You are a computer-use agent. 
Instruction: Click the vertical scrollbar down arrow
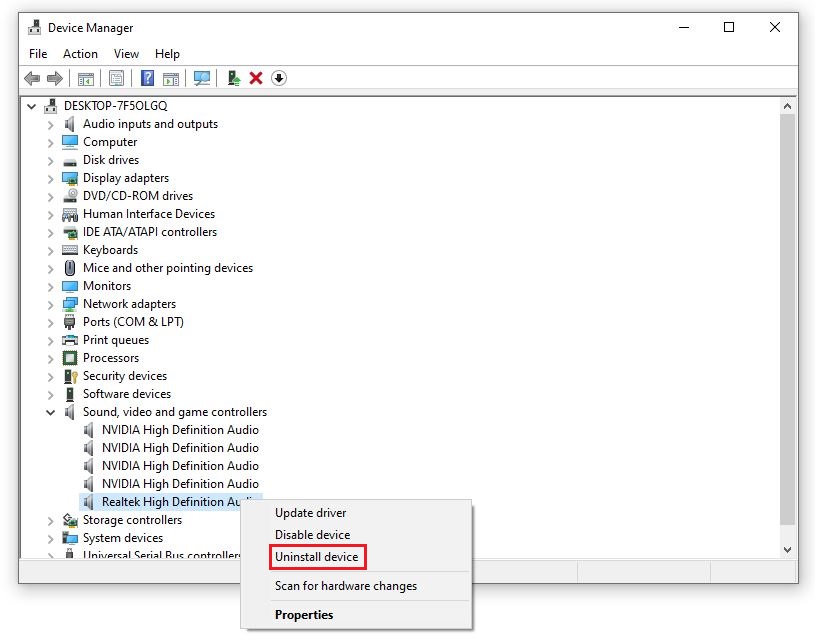click(x=786, y=549)
